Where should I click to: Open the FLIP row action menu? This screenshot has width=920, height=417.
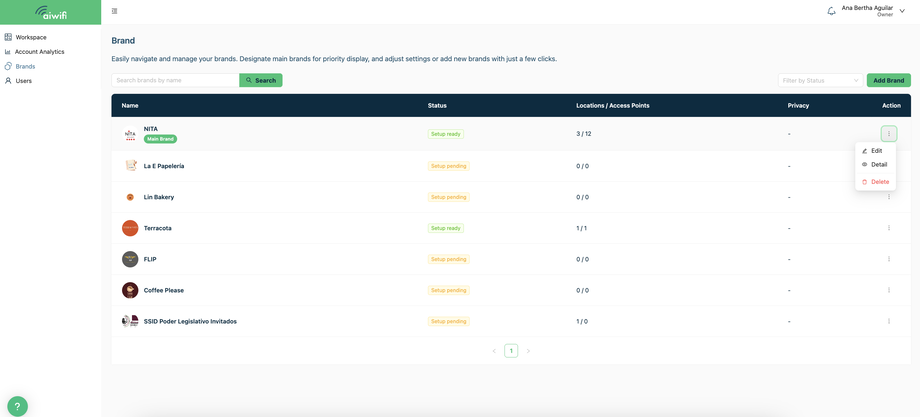click(889, 259)
